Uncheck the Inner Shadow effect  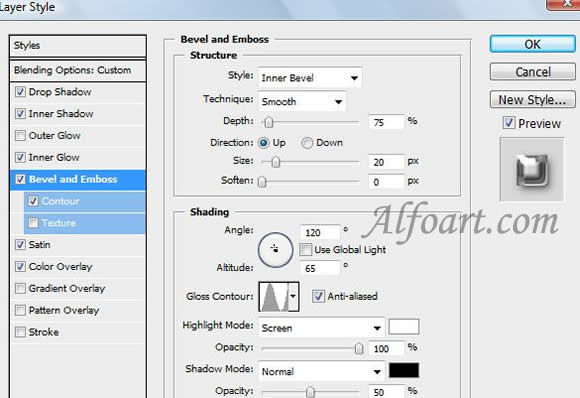click(x=20, y=114)
